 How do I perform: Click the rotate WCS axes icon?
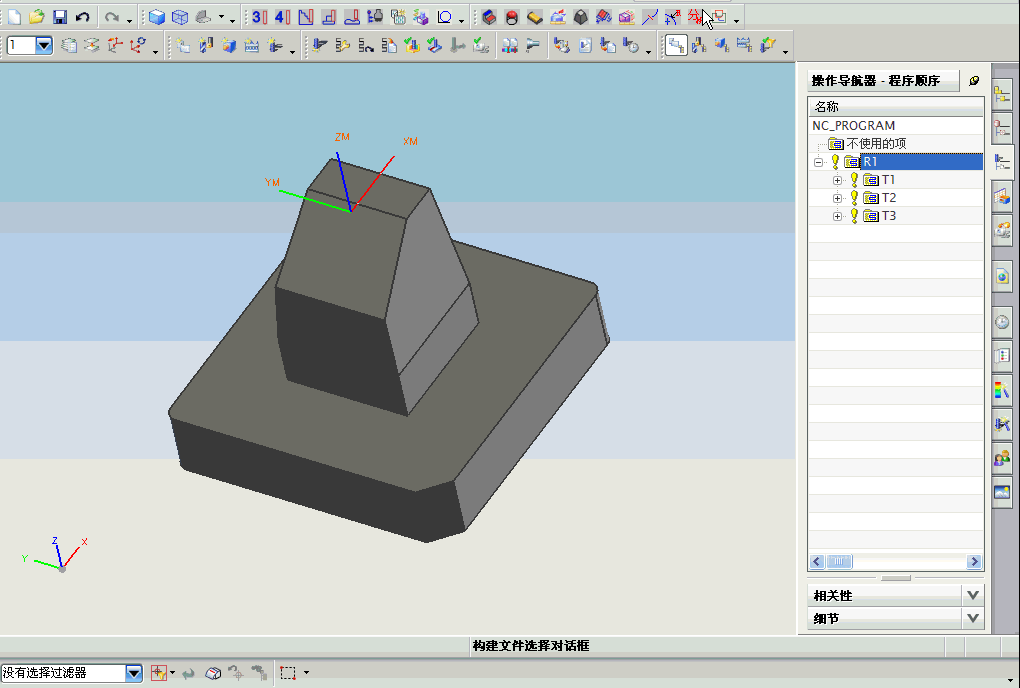pos(138,46)
